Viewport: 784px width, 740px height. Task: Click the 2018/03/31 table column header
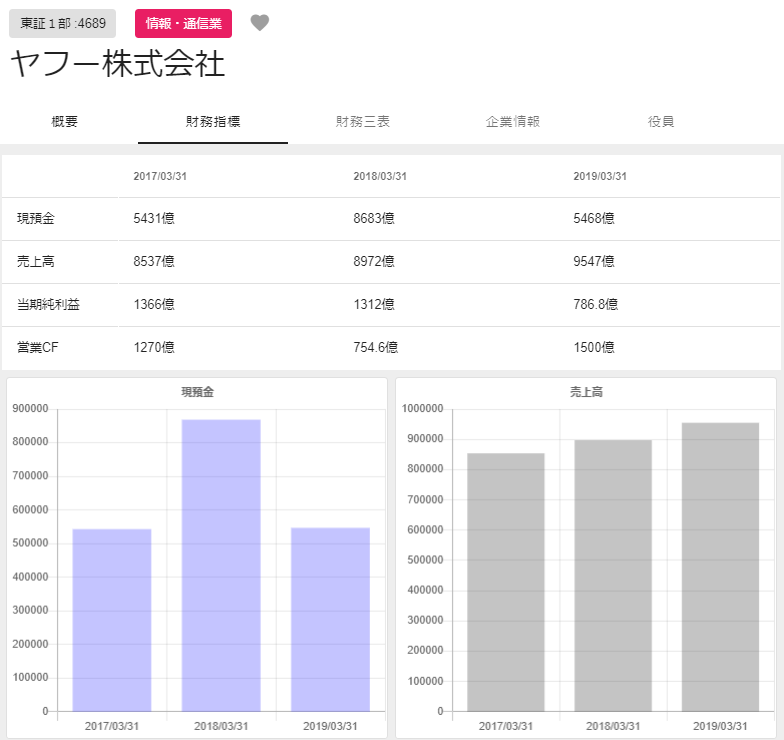[380, 176]
